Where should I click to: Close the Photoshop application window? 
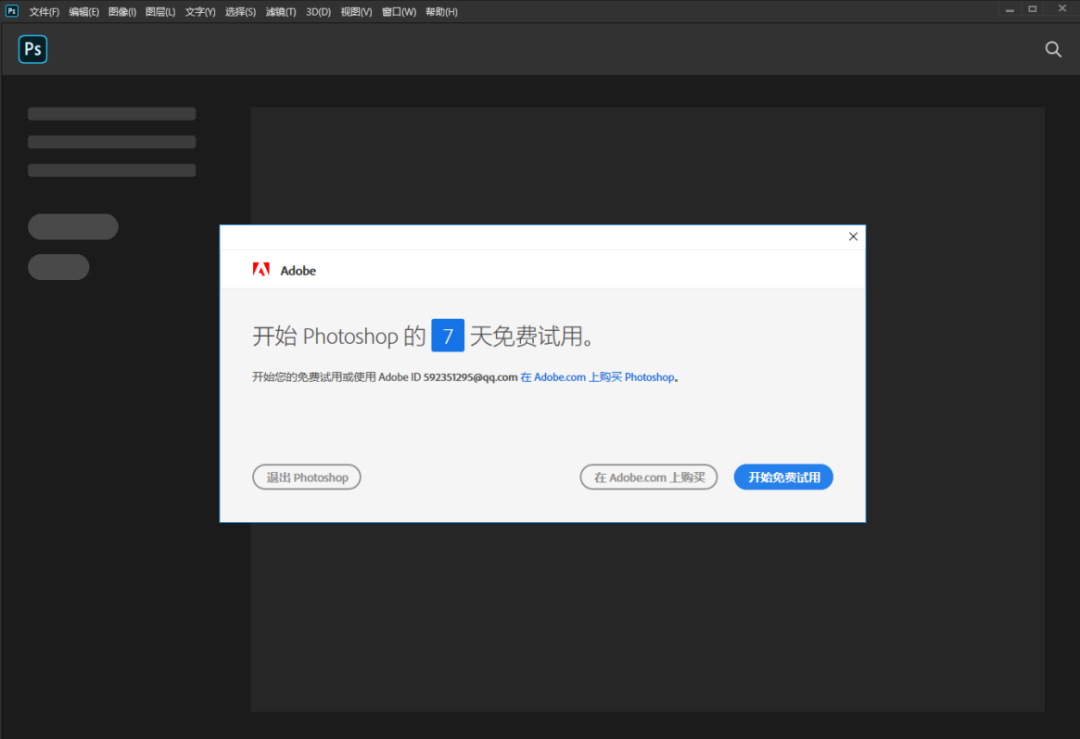(x=1061, y=9)
